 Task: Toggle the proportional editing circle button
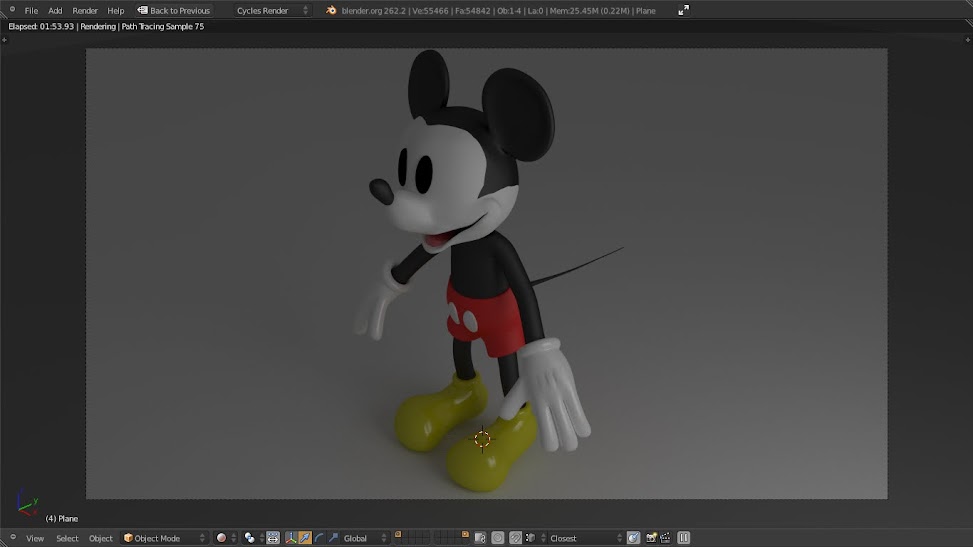497,538
